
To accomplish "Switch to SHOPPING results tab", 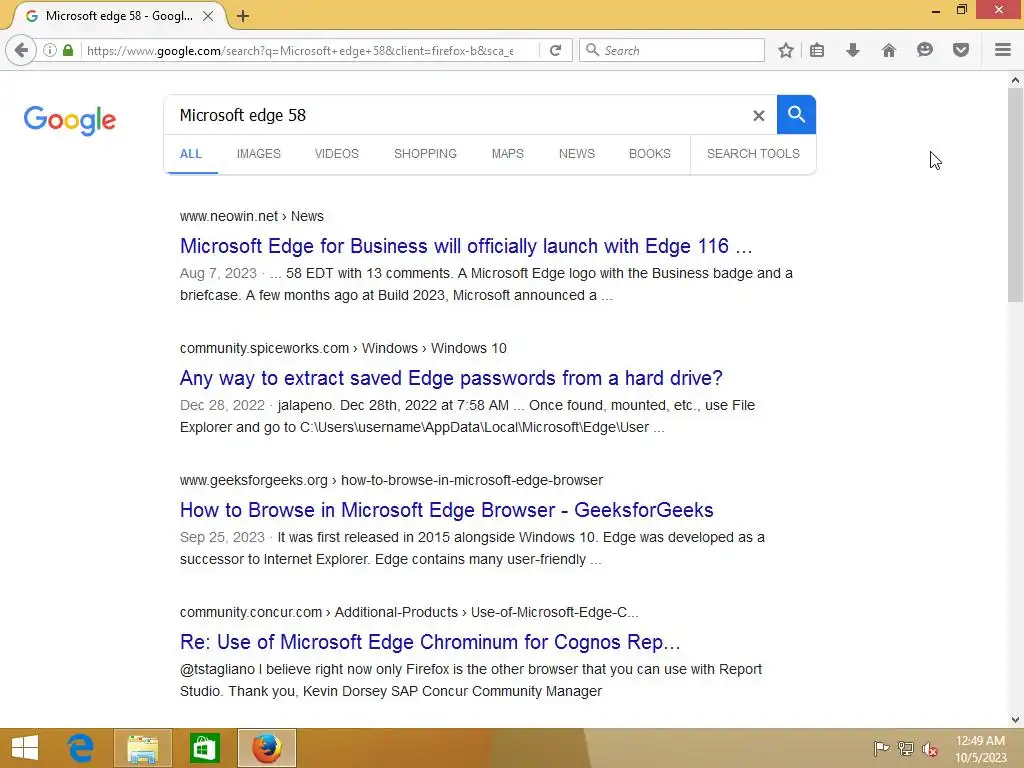I will point(425,154).
